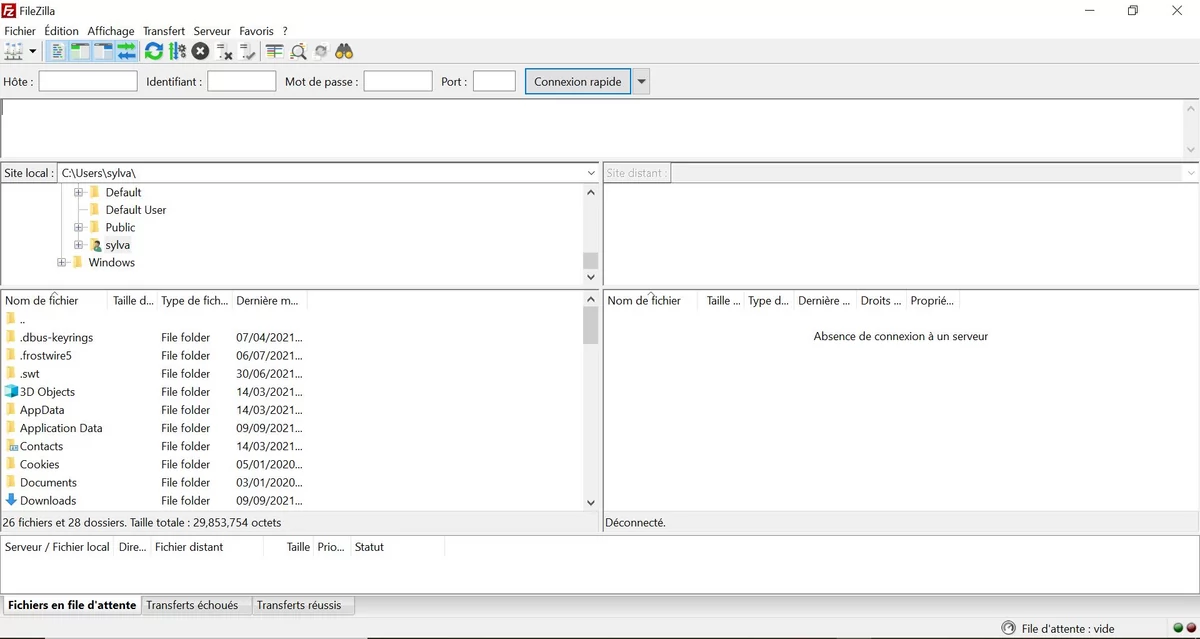Sort local files by Nom de fichier

[x=55, y=300]
